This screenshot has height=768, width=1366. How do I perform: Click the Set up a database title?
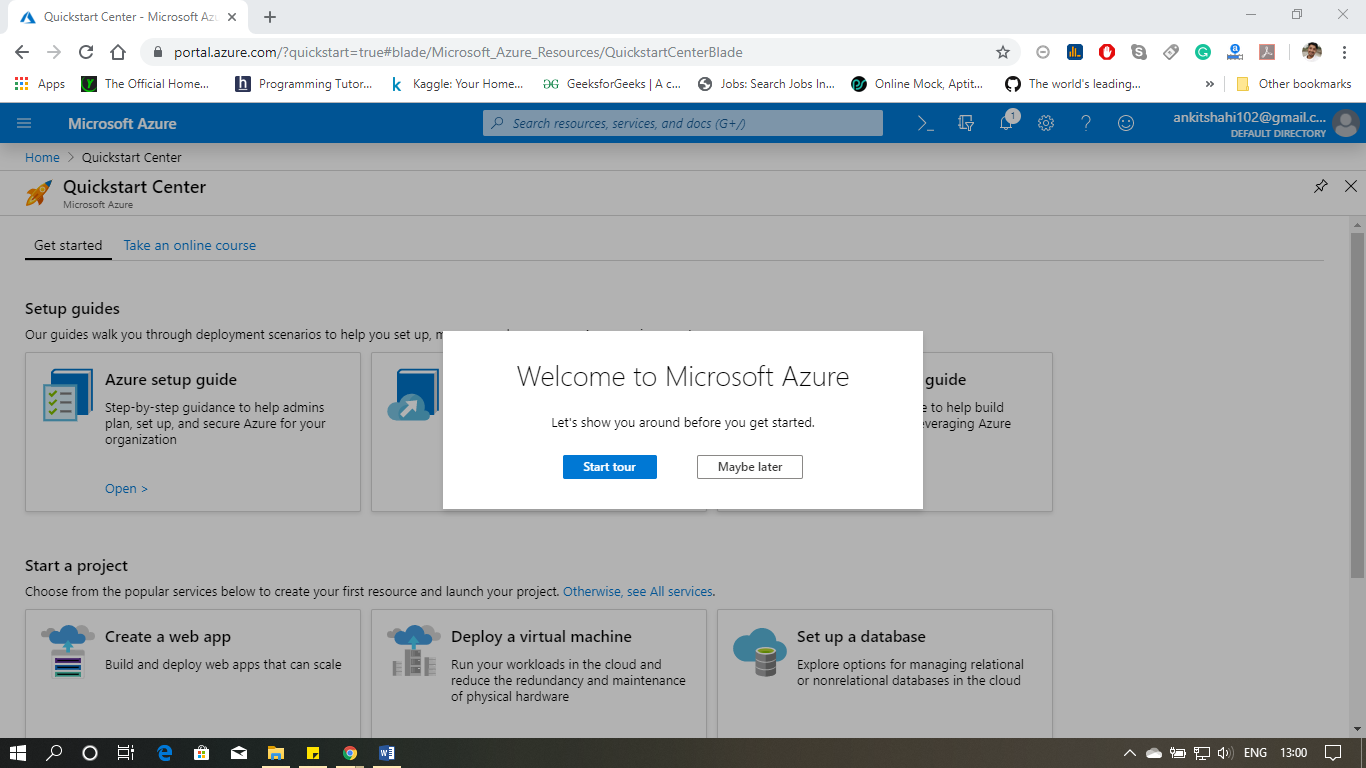(x=861, y=637)
